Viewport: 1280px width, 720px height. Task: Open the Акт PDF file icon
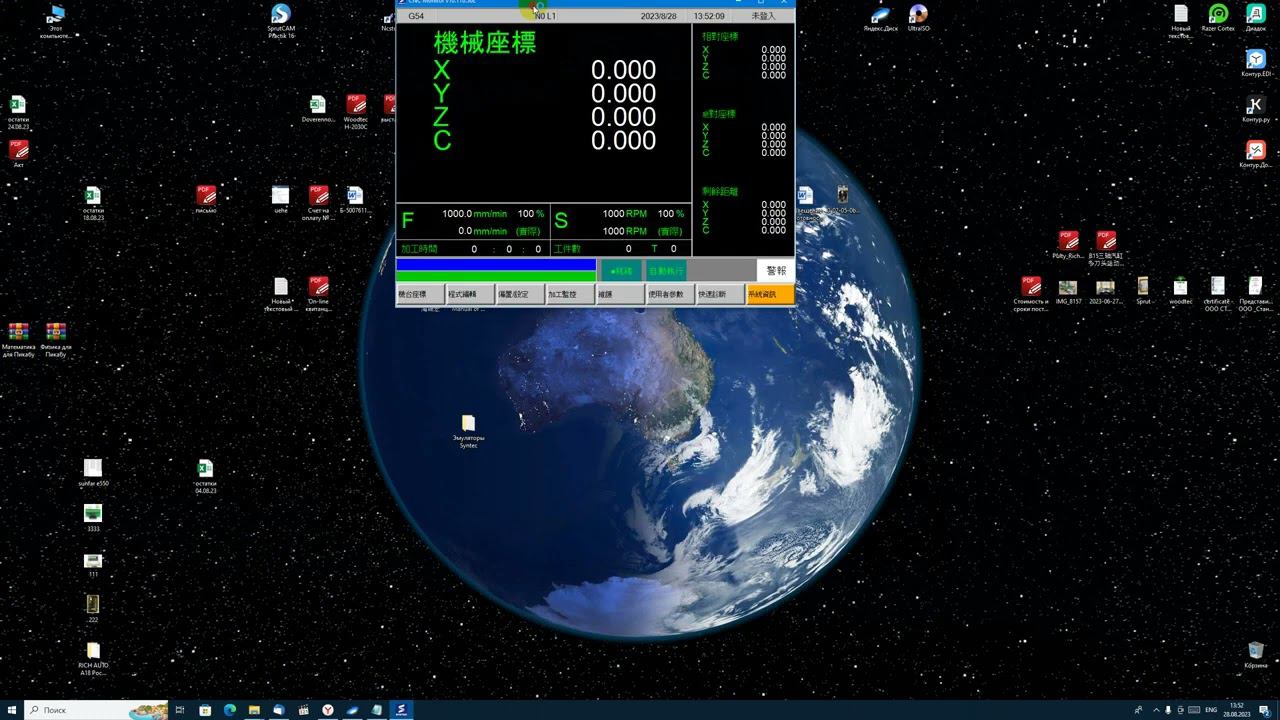pyautogui.click(x=18, y=154)
